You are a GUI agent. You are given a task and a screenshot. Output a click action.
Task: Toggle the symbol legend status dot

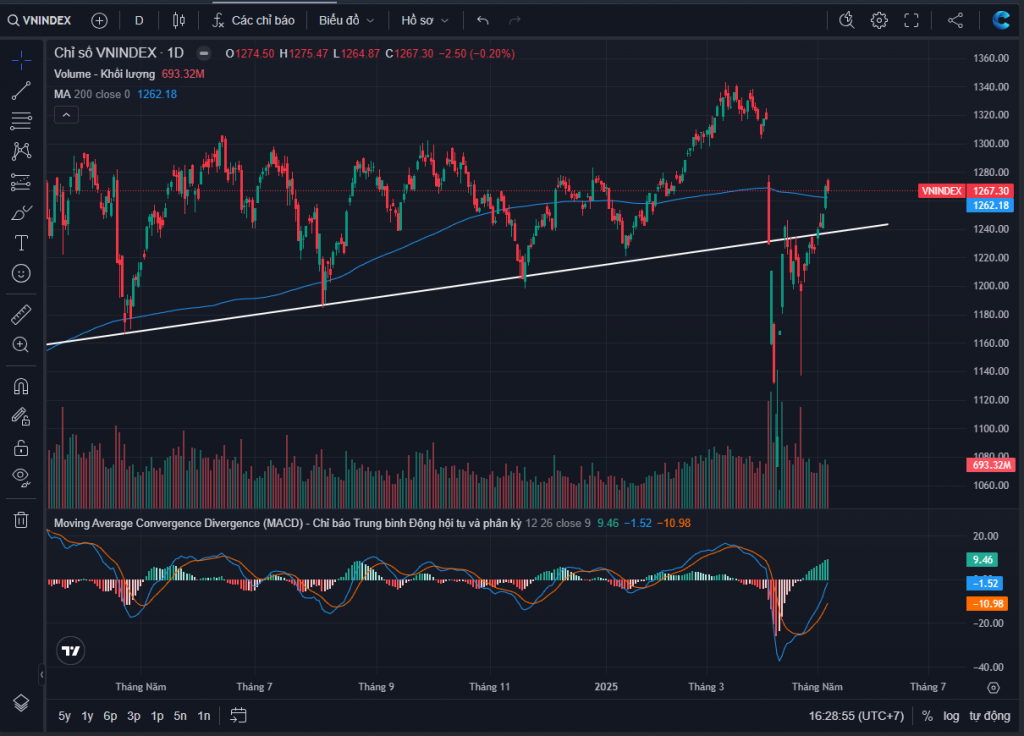(204, 53)
